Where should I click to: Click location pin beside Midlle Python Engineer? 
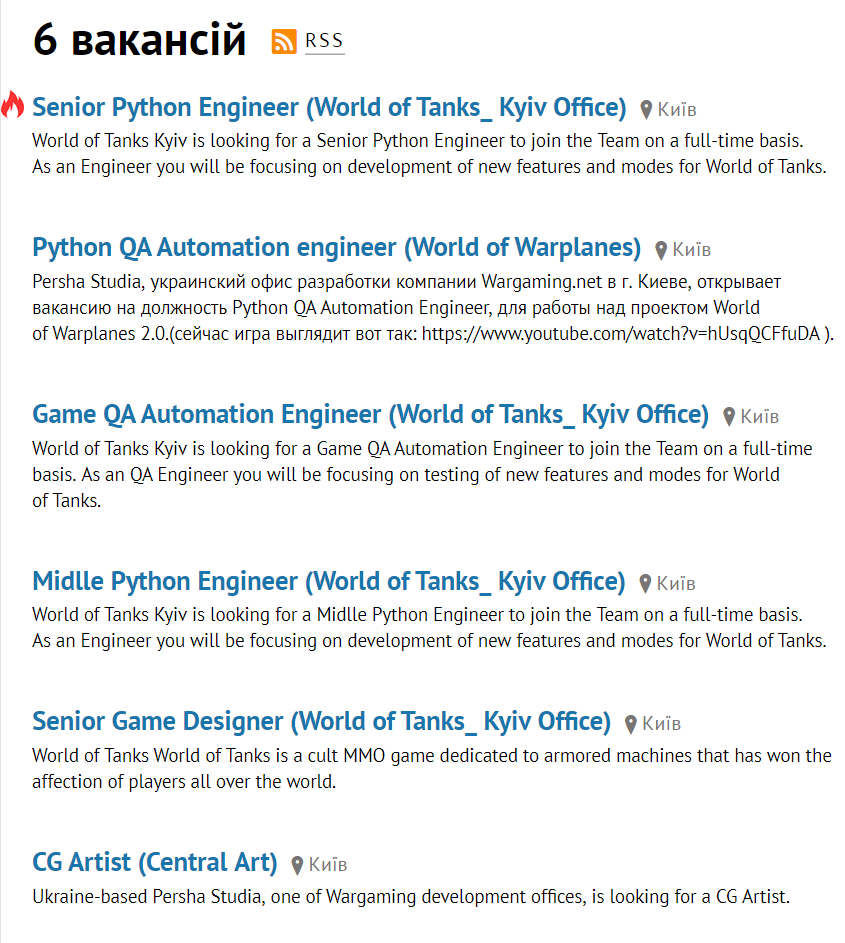click(645, 583)
